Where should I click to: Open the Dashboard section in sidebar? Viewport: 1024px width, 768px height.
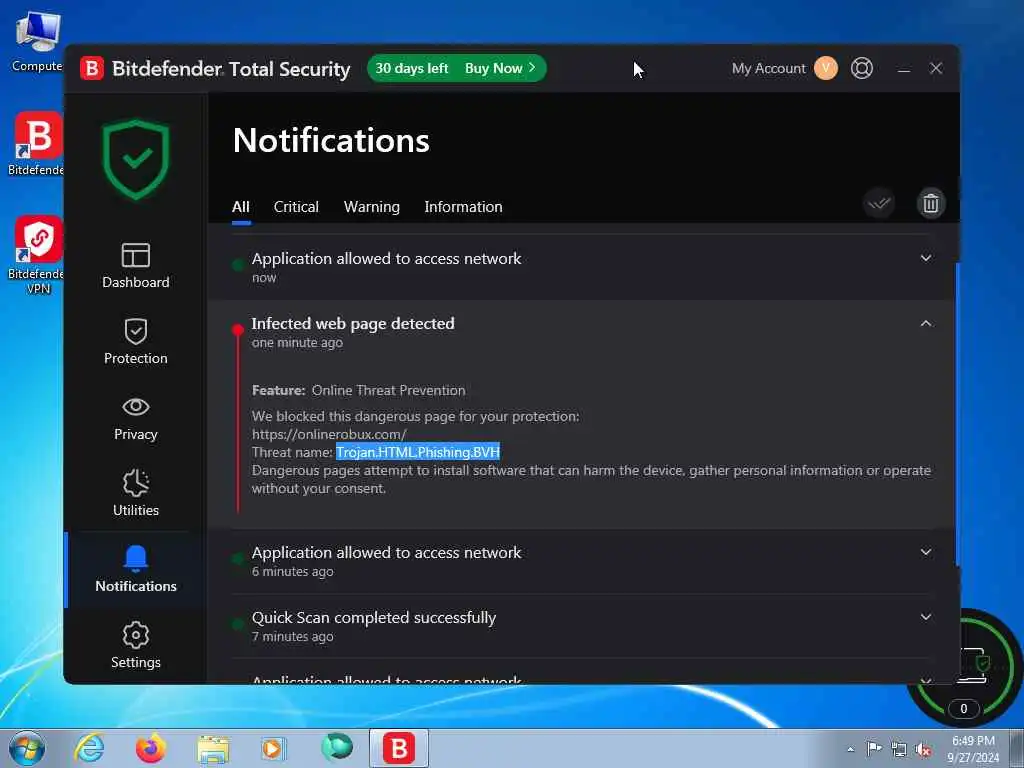(136, 266)
